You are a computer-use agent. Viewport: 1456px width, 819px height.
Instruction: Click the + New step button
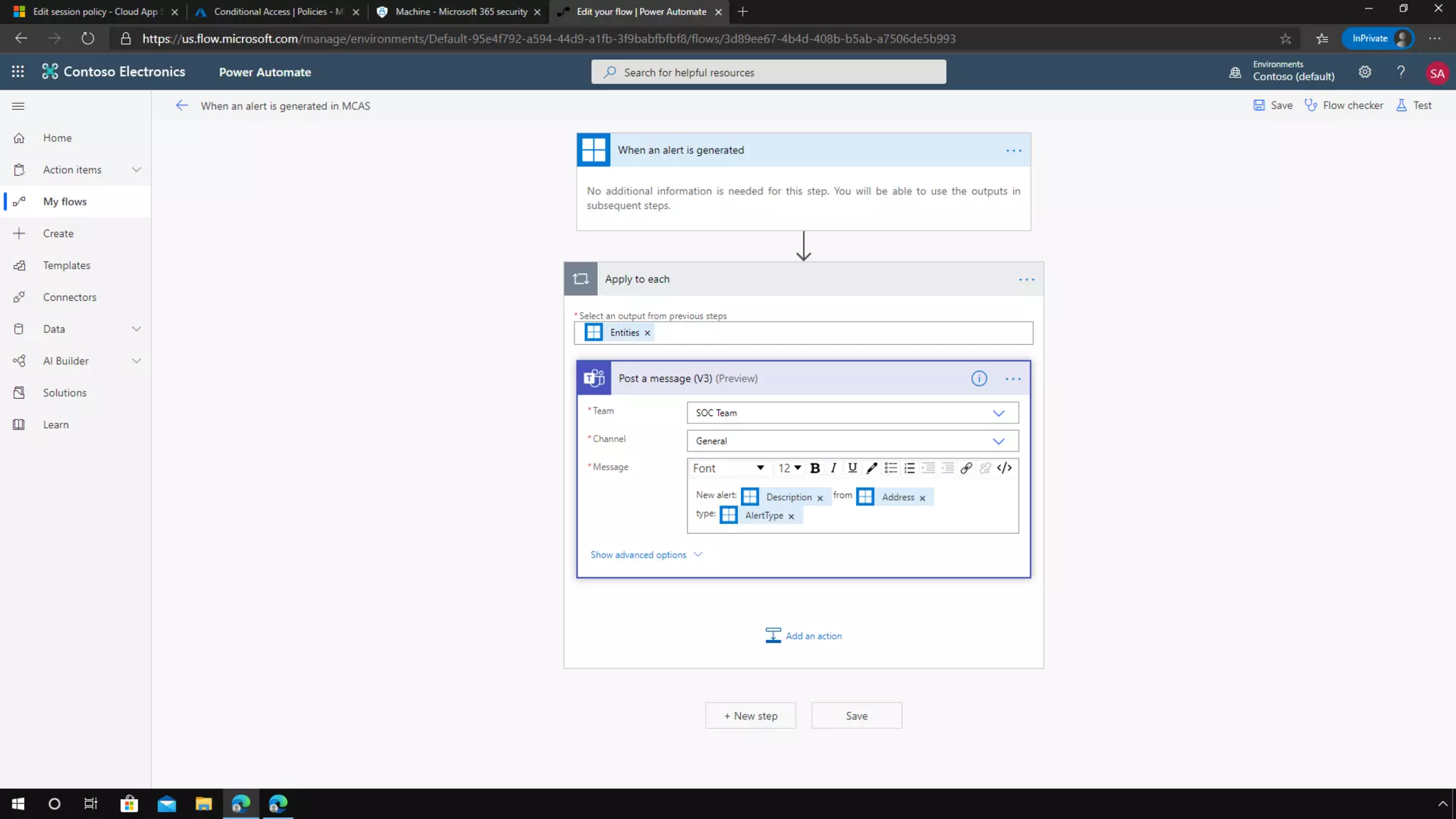point(750,716)
